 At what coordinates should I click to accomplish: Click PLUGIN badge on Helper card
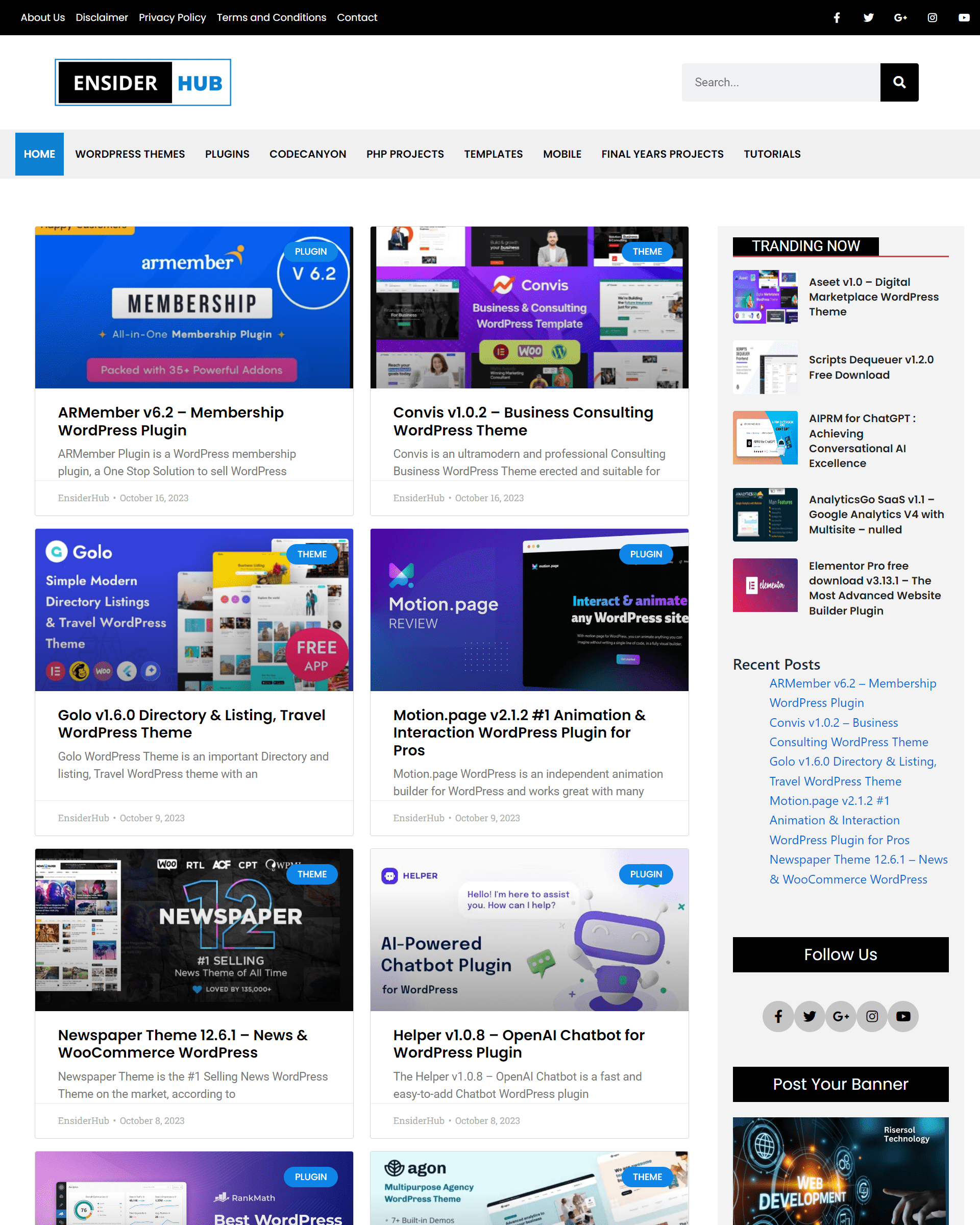tap(646, 874)
